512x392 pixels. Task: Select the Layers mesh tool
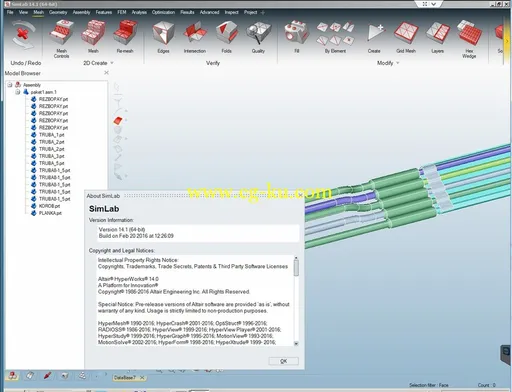pos(438,37)
